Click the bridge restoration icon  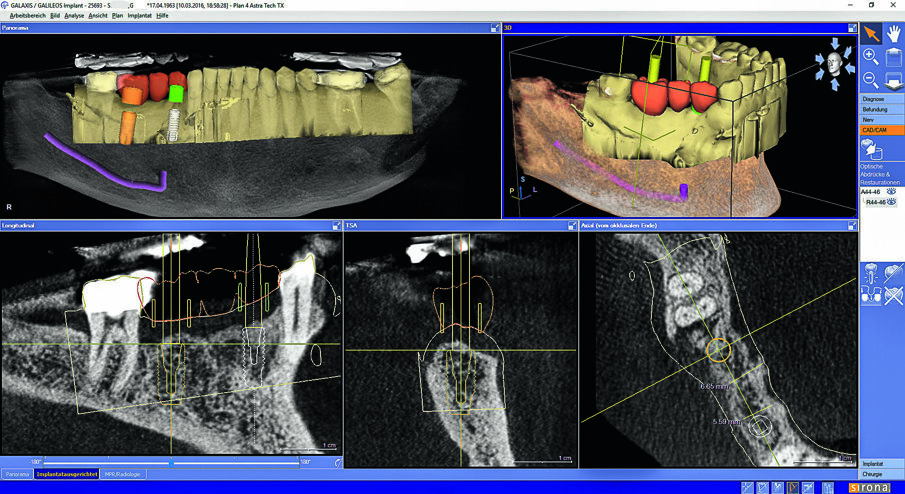871,295
